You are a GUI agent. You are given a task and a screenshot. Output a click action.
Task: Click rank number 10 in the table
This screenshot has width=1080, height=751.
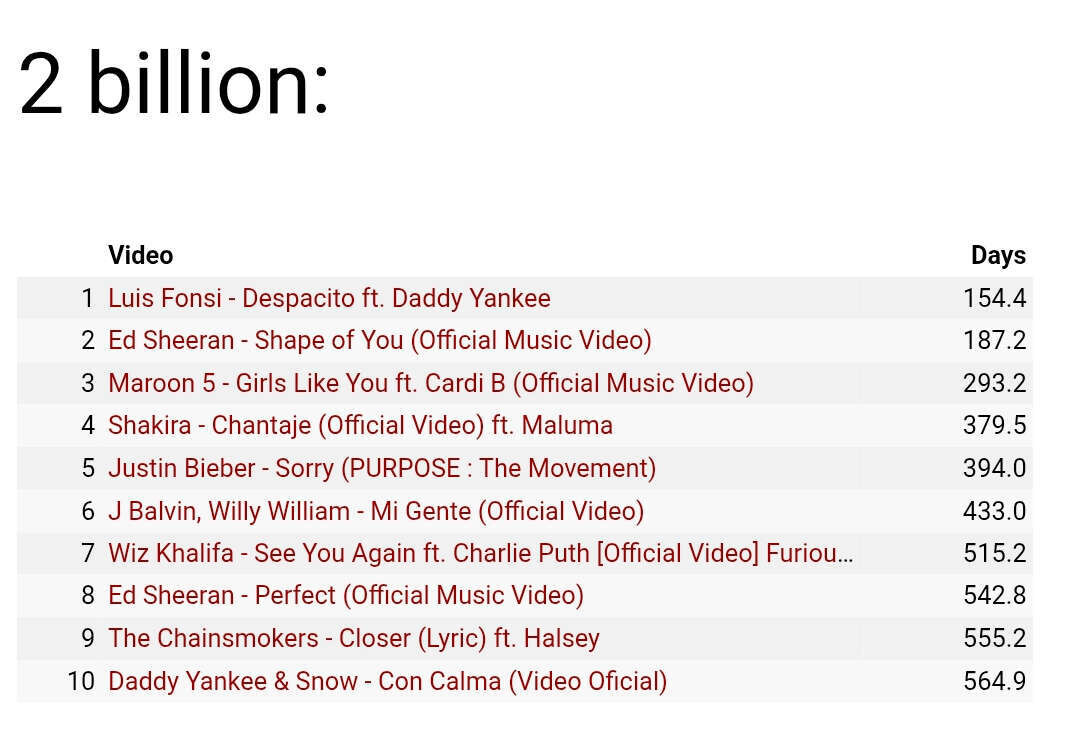point(81,681)
